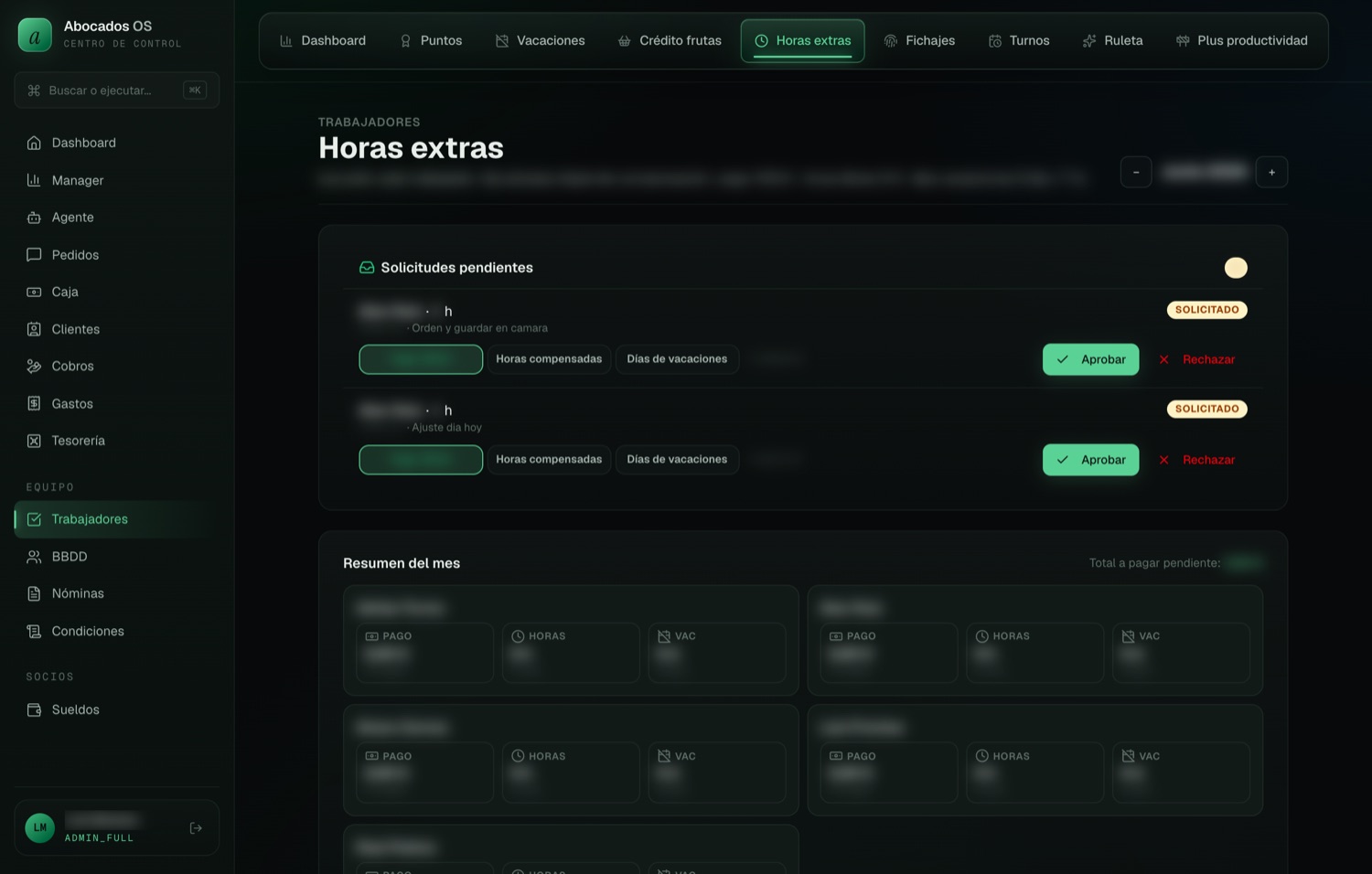The image size is (1372, 874).
Task: Click the people icon next to BBDD
Action: [34, 557]
